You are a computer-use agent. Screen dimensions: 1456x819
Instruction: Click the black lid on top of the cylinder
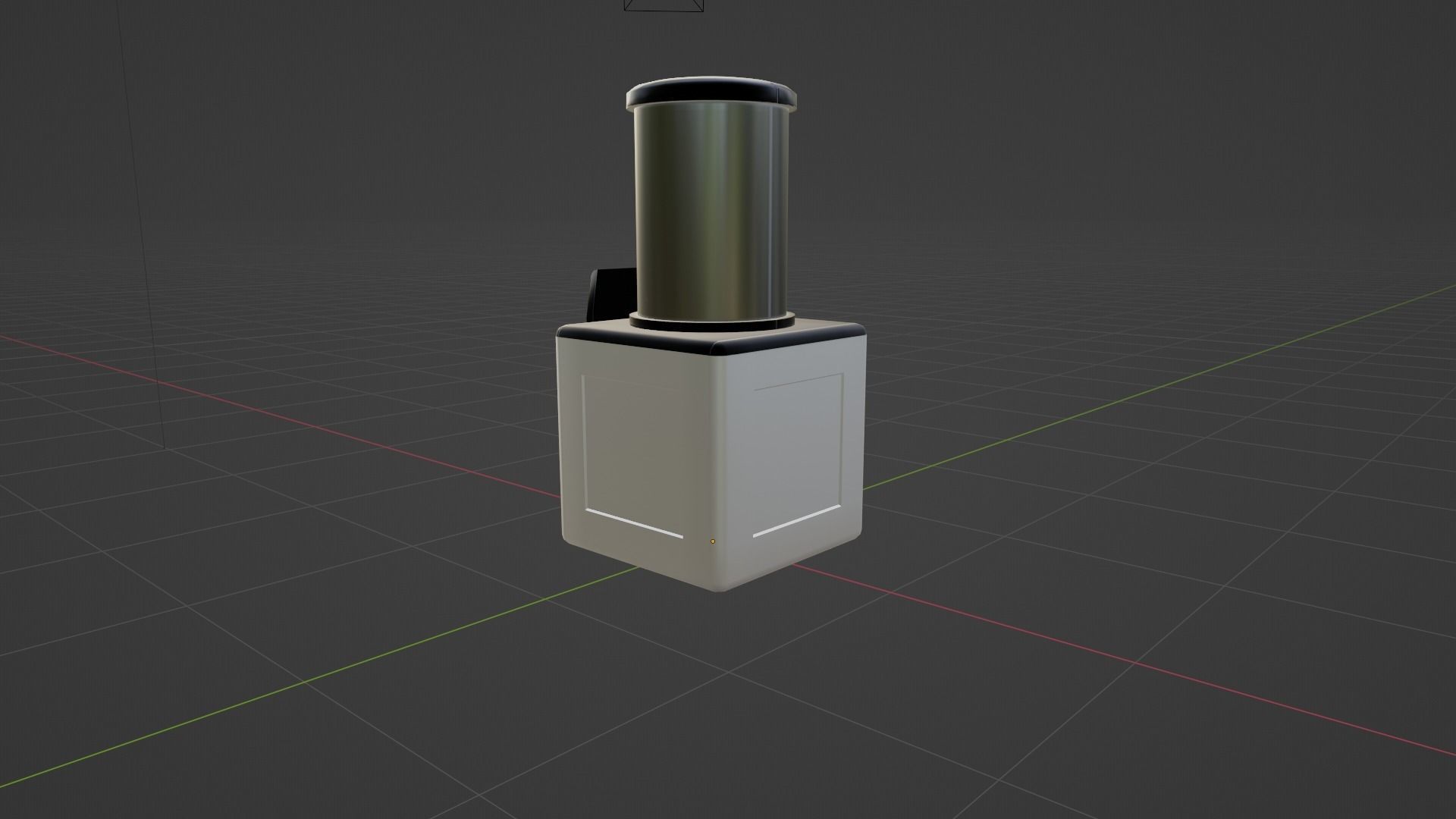click(711, 93)
